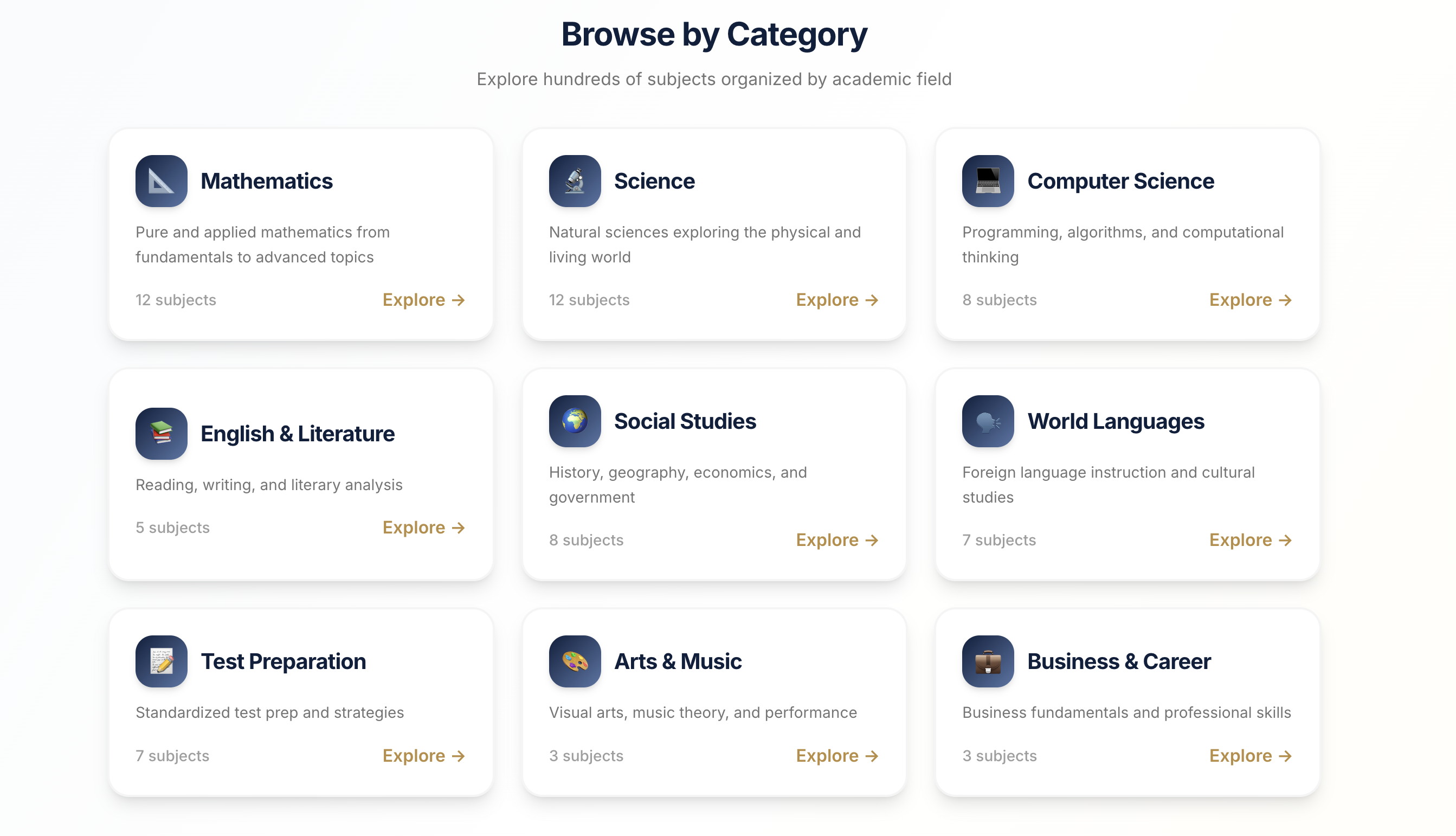This screenshot has width=1456, height=836.
Task: Explore the Social Studies subjects
Action: [837, 540]
